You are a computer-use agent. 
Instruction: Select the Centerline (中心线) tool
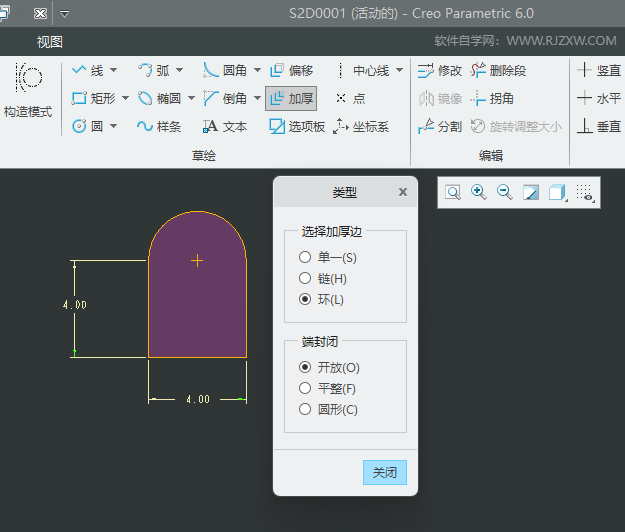point(364,71)
